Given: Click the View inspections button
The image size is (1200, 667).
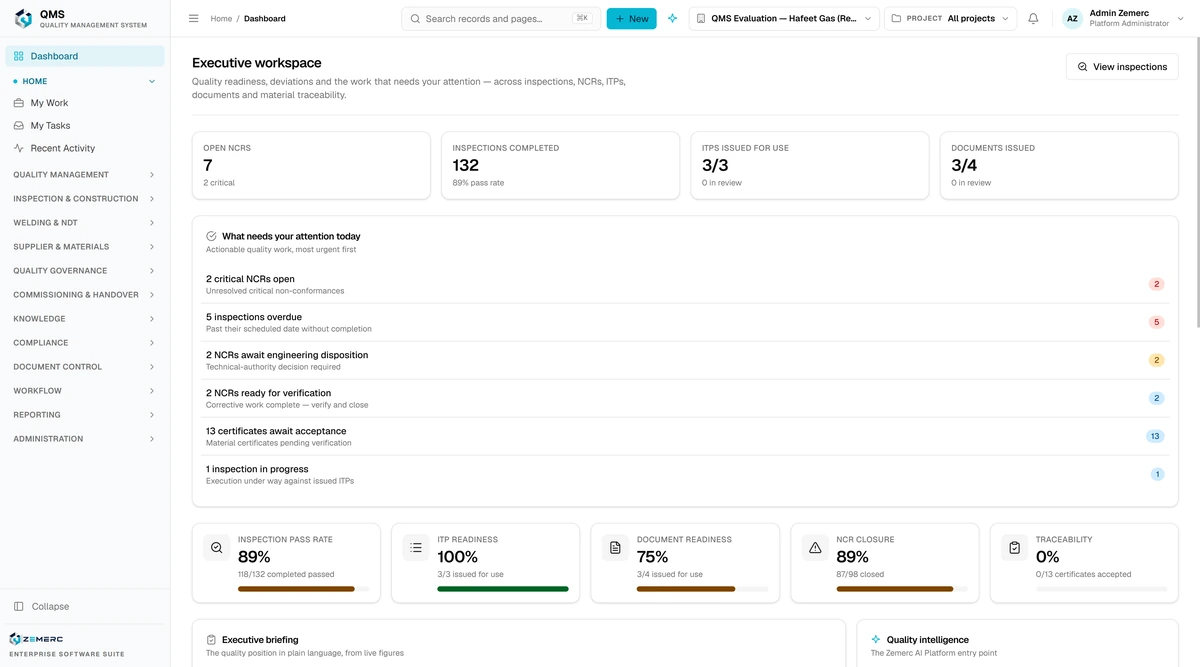Looking at the screenshot, I should [x=1122, y=67].
